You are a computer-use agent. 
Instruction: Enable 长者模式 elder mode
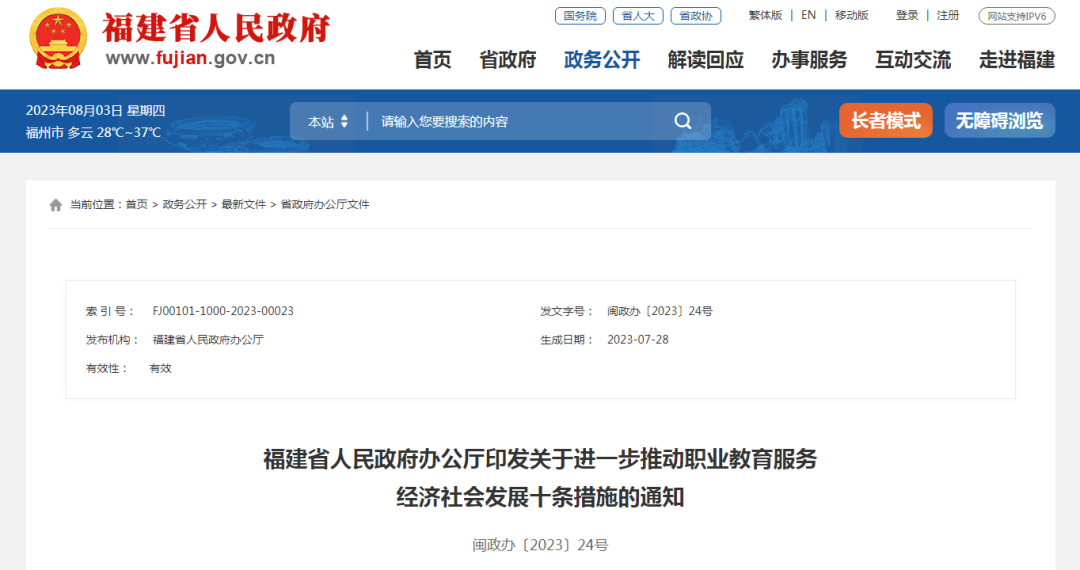click(886, 120)
